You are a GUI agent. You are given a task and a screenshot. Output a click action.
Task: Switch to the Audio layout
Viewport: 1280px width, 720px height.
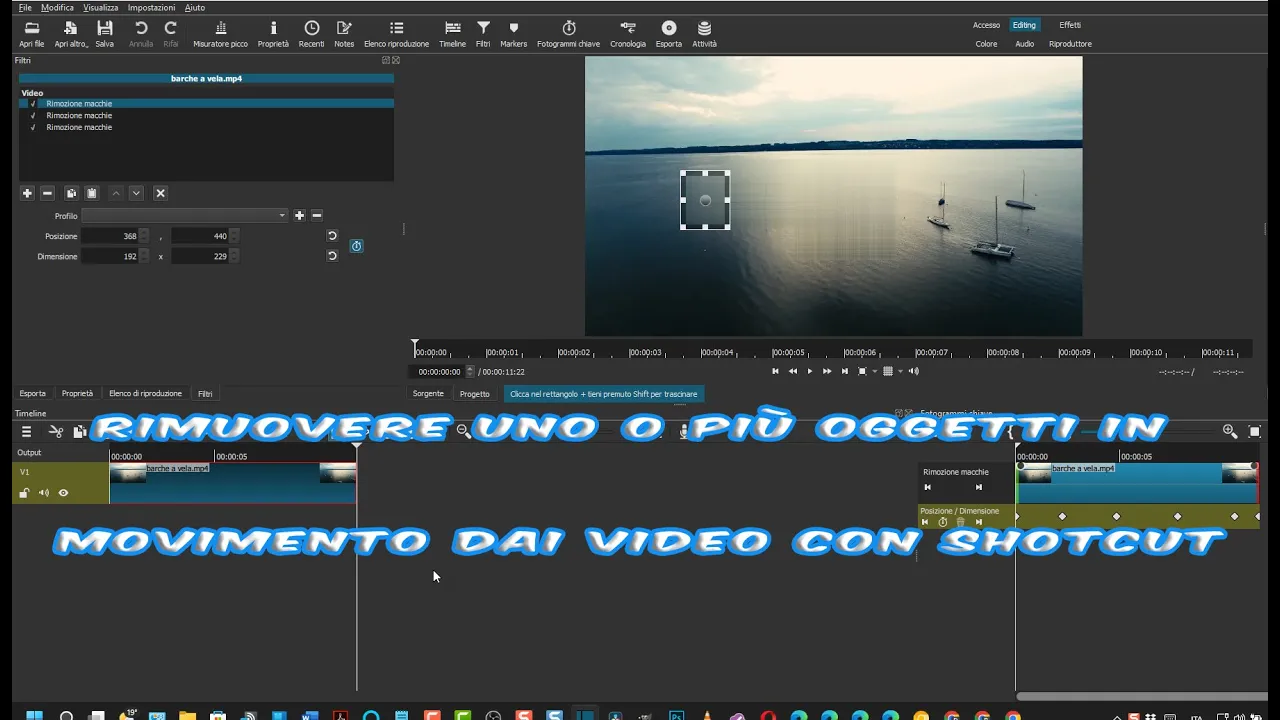point(1025,44)
